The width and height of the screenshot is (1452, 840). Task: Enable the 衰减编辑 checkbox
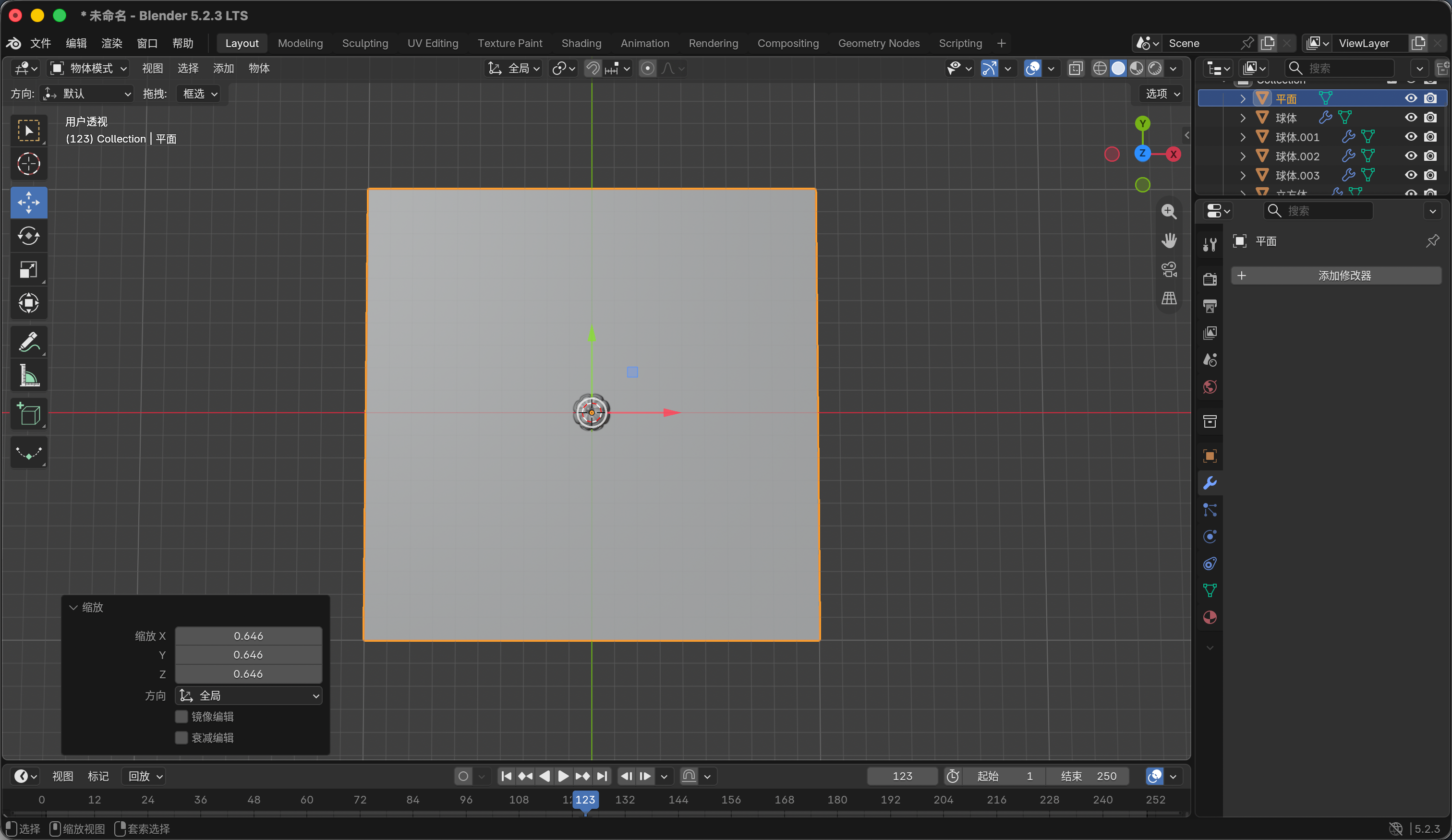tap(181, 738)
